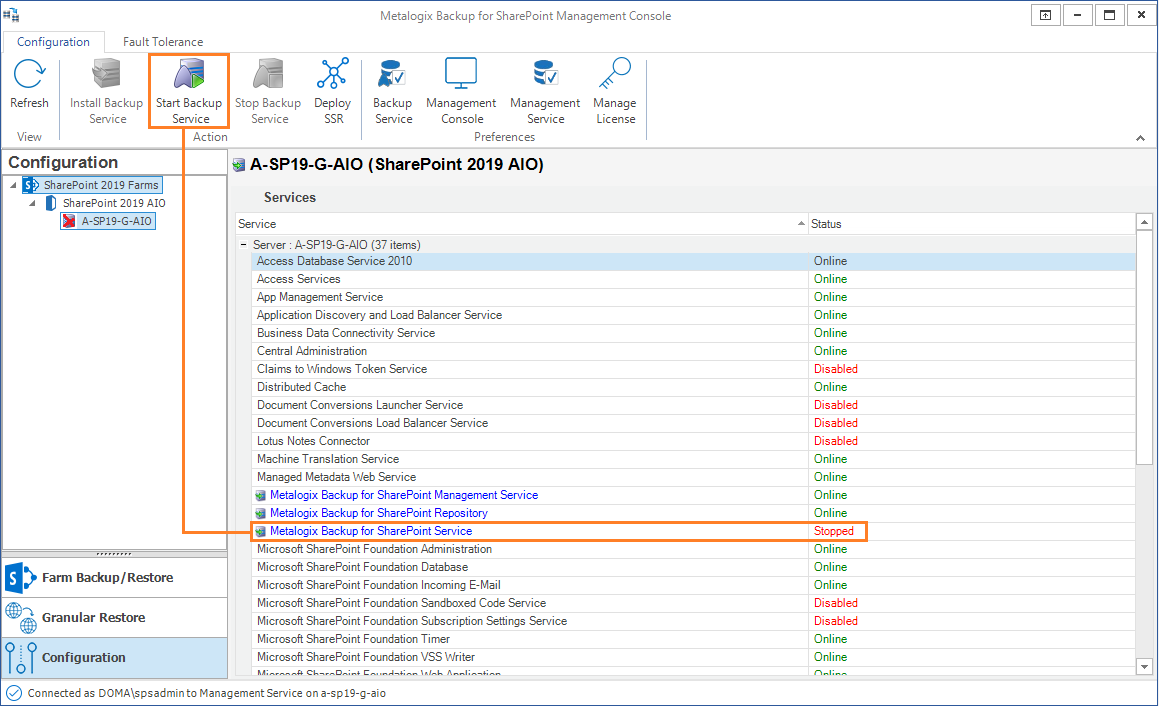This screenshot has width=1159, height=706.
Task: Click the Stop Backup Service icon
Action: point(268,74)
